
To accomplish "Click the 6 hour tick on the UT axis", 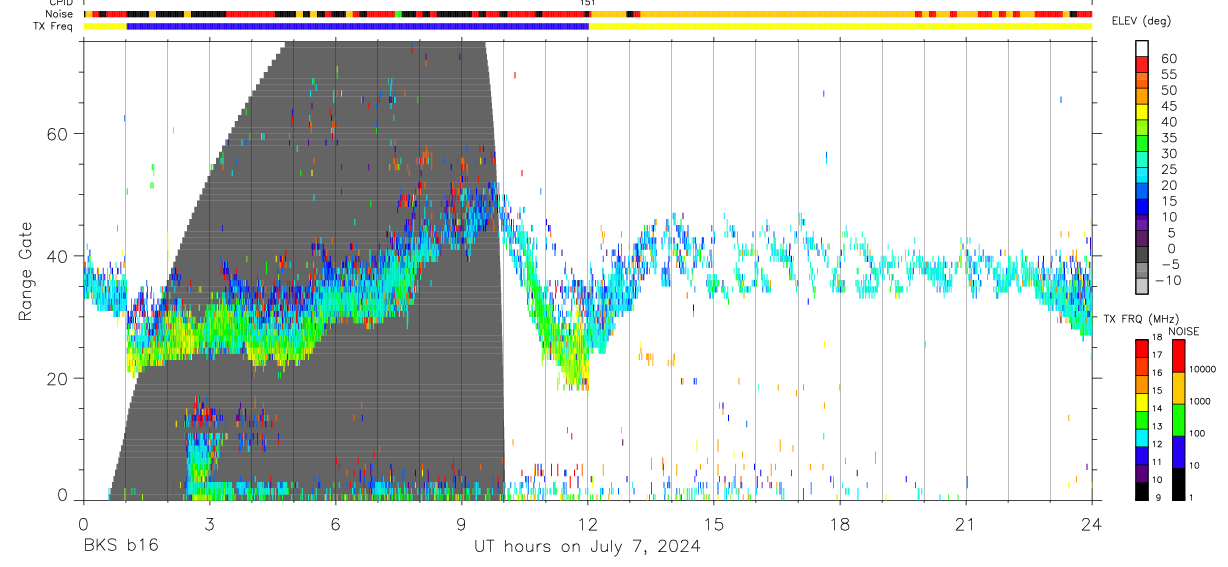I will point(335,524).
